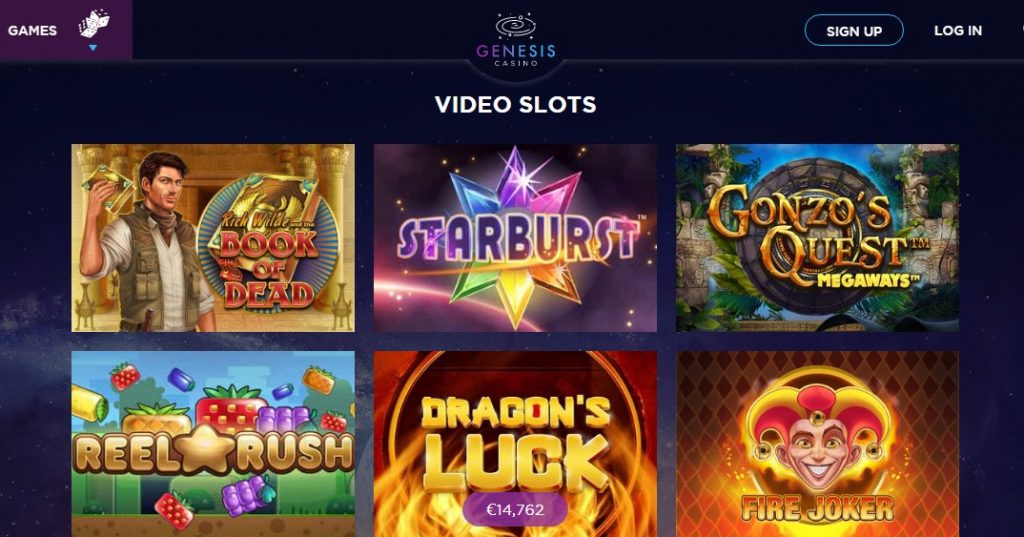1024x537 pixels.
Task: Click the white dice icon beside GAMES
Action: point(93,24)
